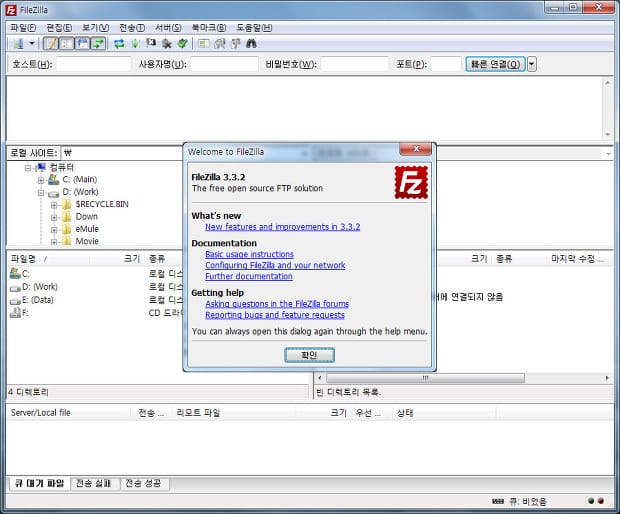Open the 파일(F) menu
The image size is (620, 514).
pyautogui.click(x=23, y=28)
